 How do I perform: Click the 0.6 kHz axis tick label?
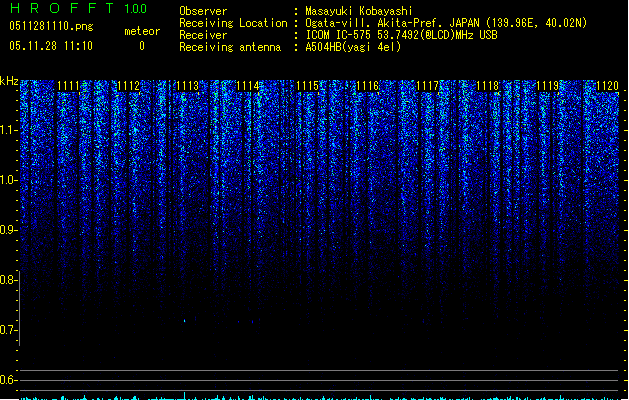(x=8, y=380)
